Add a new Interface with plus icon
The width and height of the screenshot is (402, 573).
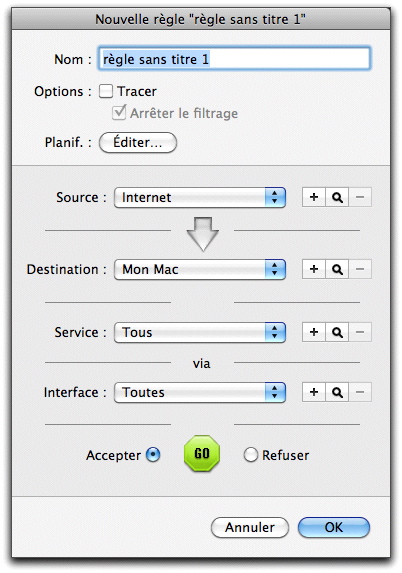click(x=314, y=392)
